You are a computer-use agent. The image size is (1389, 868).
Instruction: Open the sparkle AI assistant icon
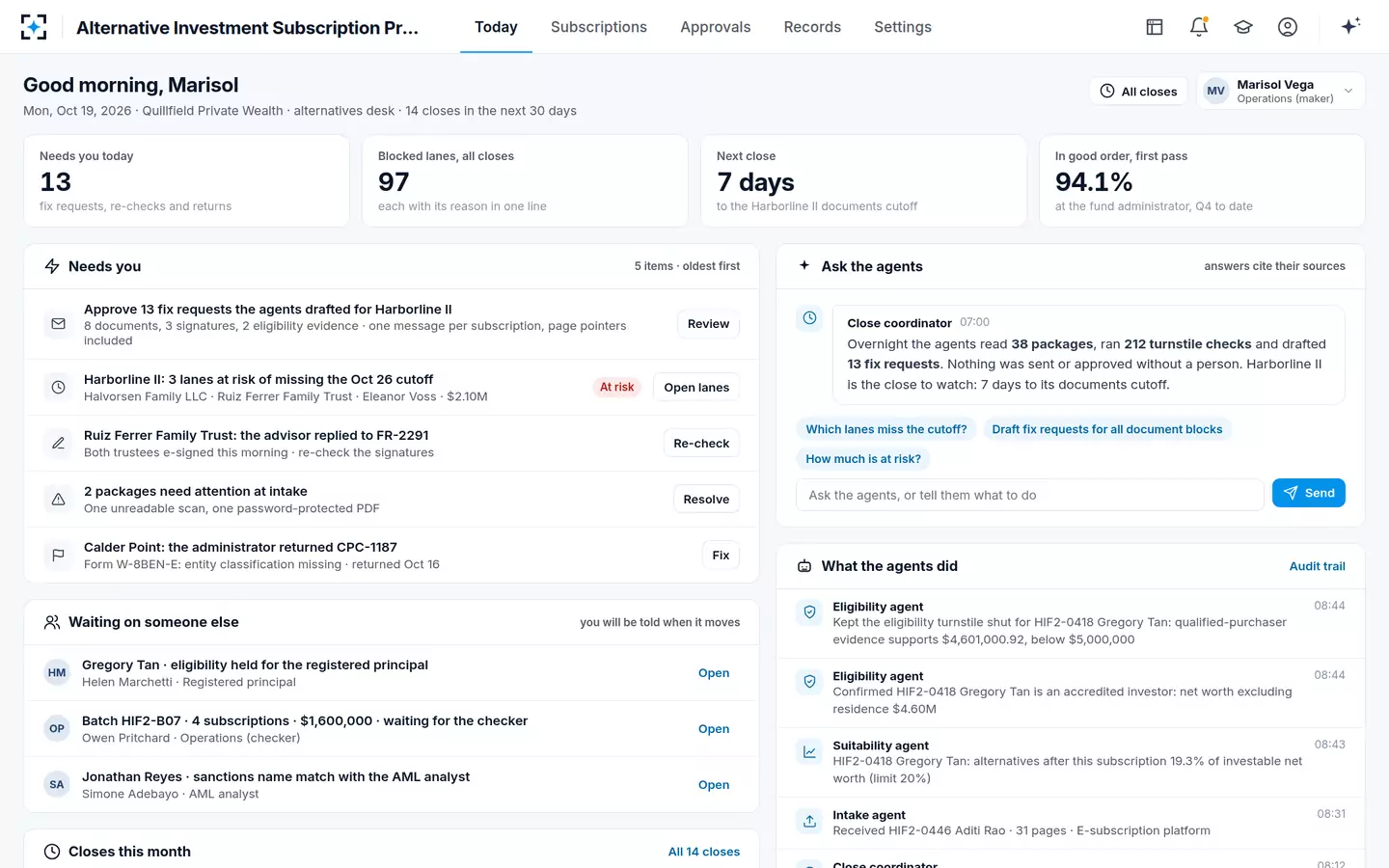pos(1350,27)
